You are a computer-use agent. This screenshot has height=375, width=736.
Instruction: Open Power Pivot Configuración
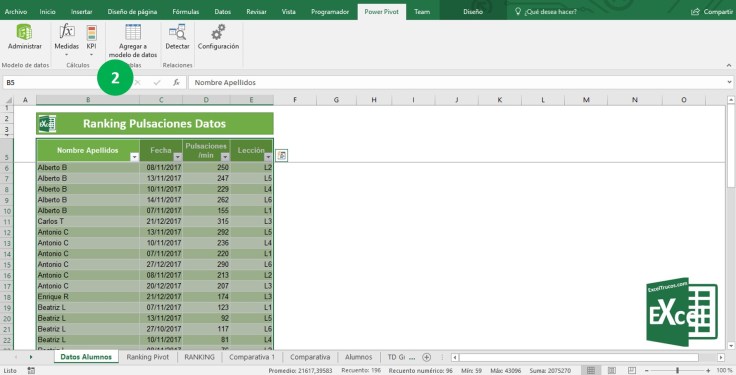point(218,37)
